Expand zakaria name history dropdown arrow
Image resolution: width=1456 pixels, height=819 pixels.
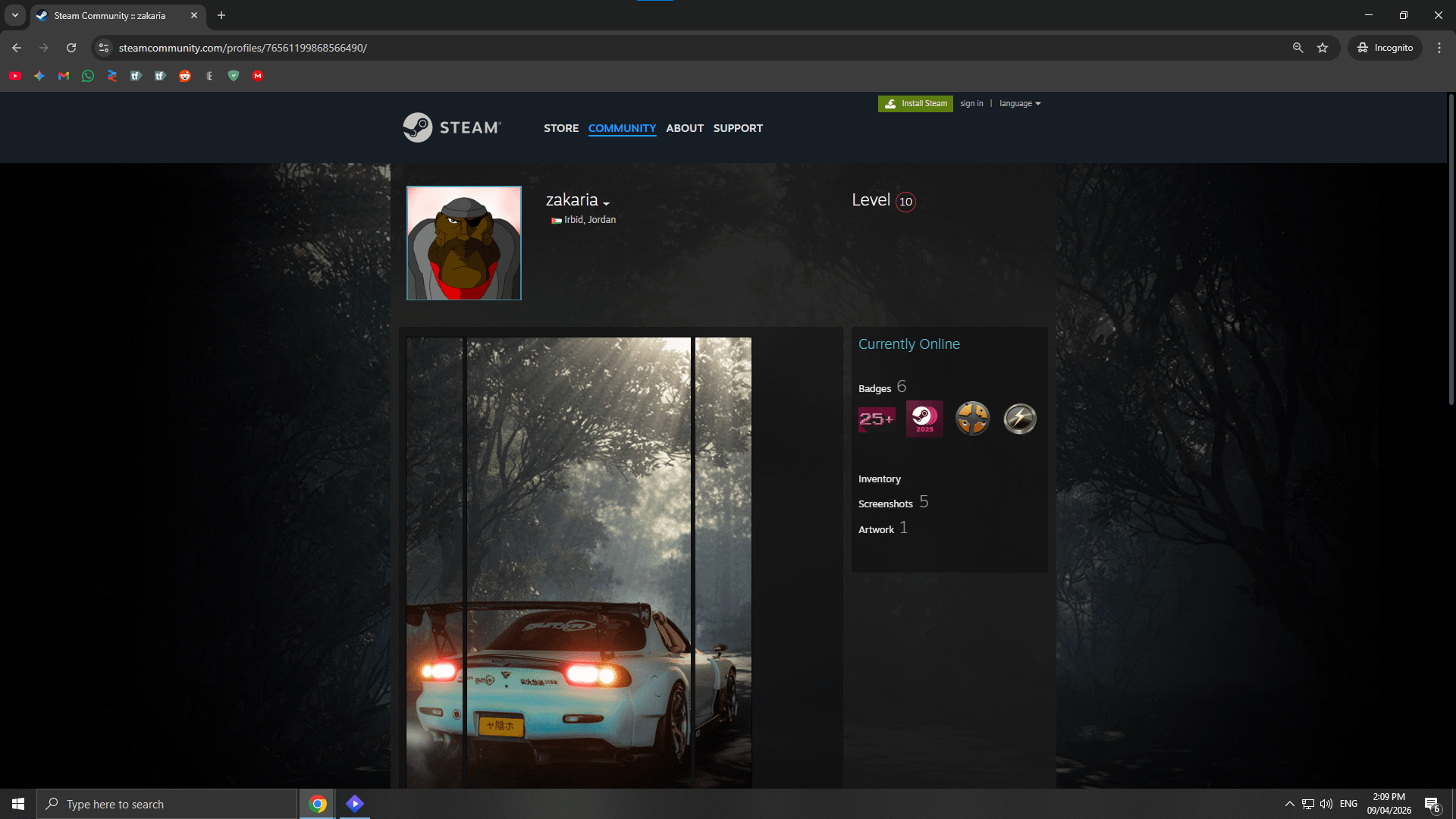[606, 203]
